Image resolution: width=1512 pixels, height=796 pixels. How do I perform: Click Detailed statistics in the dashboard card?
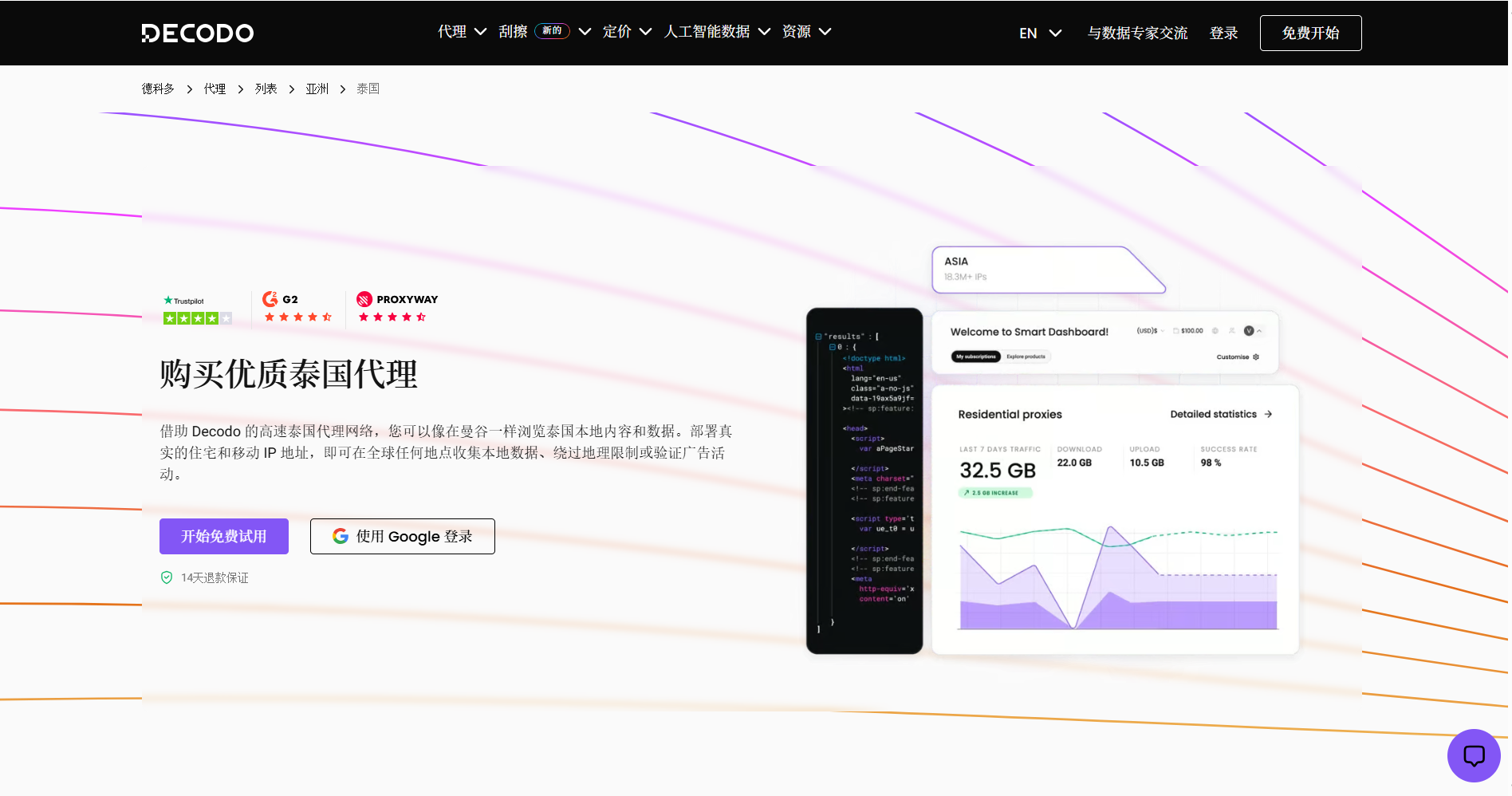1221,414
